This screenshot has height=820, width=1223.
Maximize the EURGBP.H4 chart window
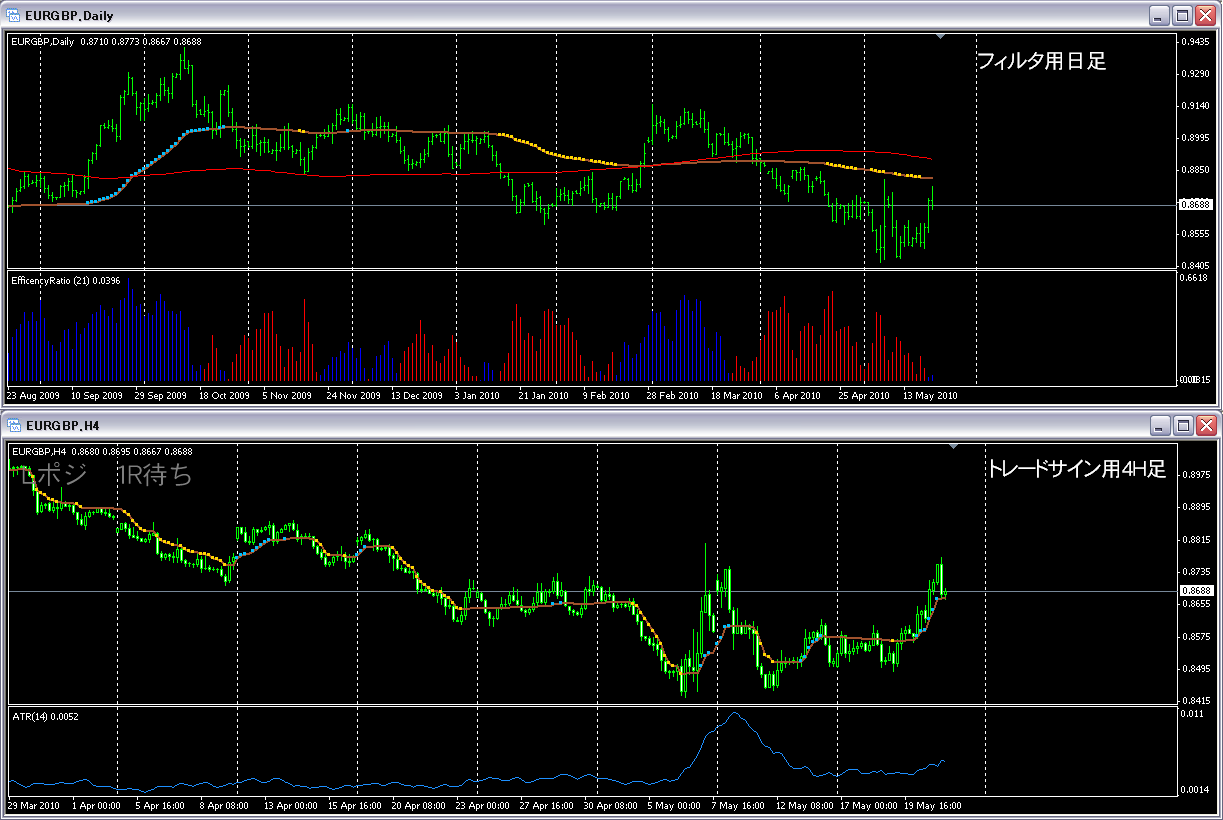[x=1182, y=426]
